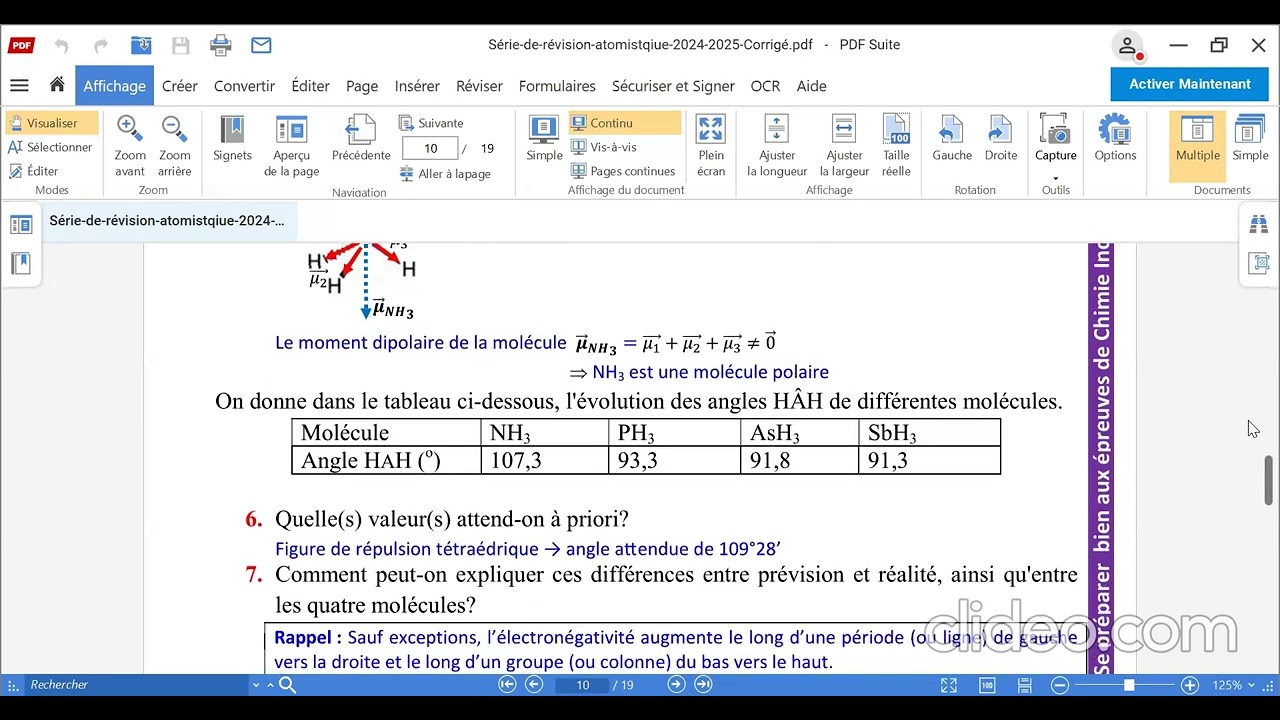Image resolution: width=1280 pixels, height=720 pixels.
Task: Rotate page Gauche
Action: click(952, 139)
